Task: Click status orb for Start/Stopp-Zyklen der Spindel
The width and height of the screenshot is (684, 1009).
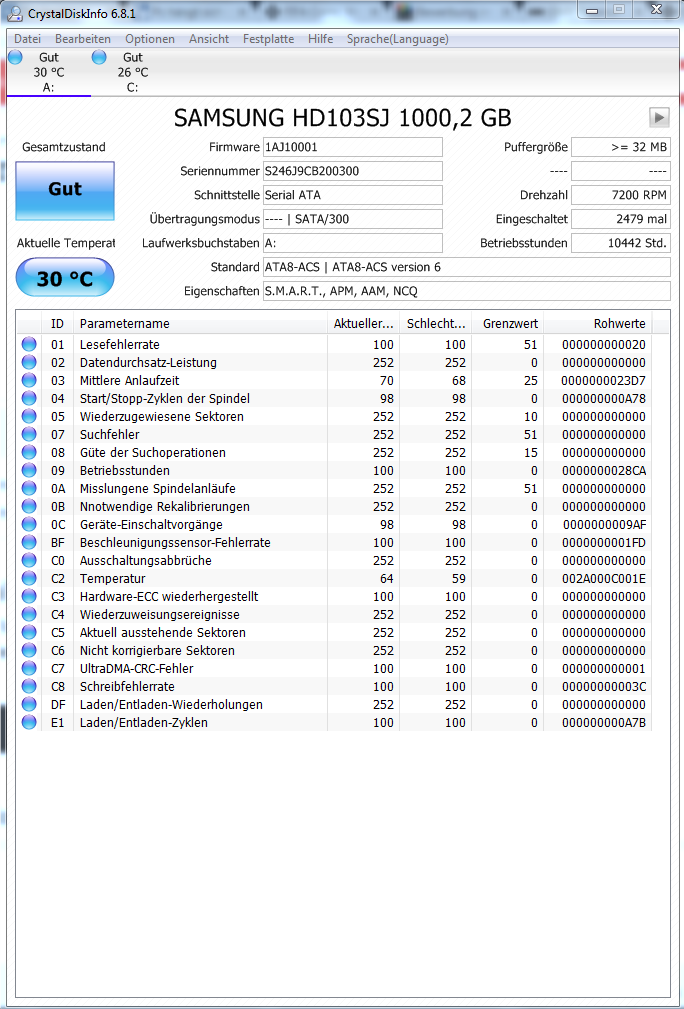Action: pyautogui.click(x=28, y=398)
